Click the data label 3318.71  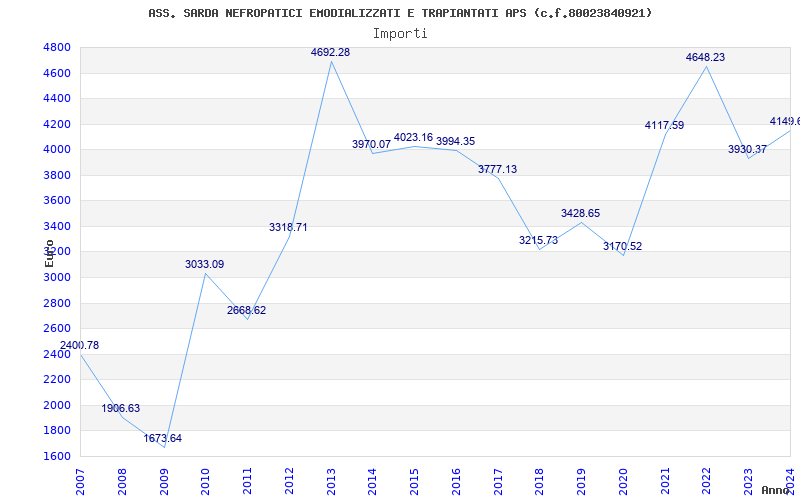pos(288,228)
